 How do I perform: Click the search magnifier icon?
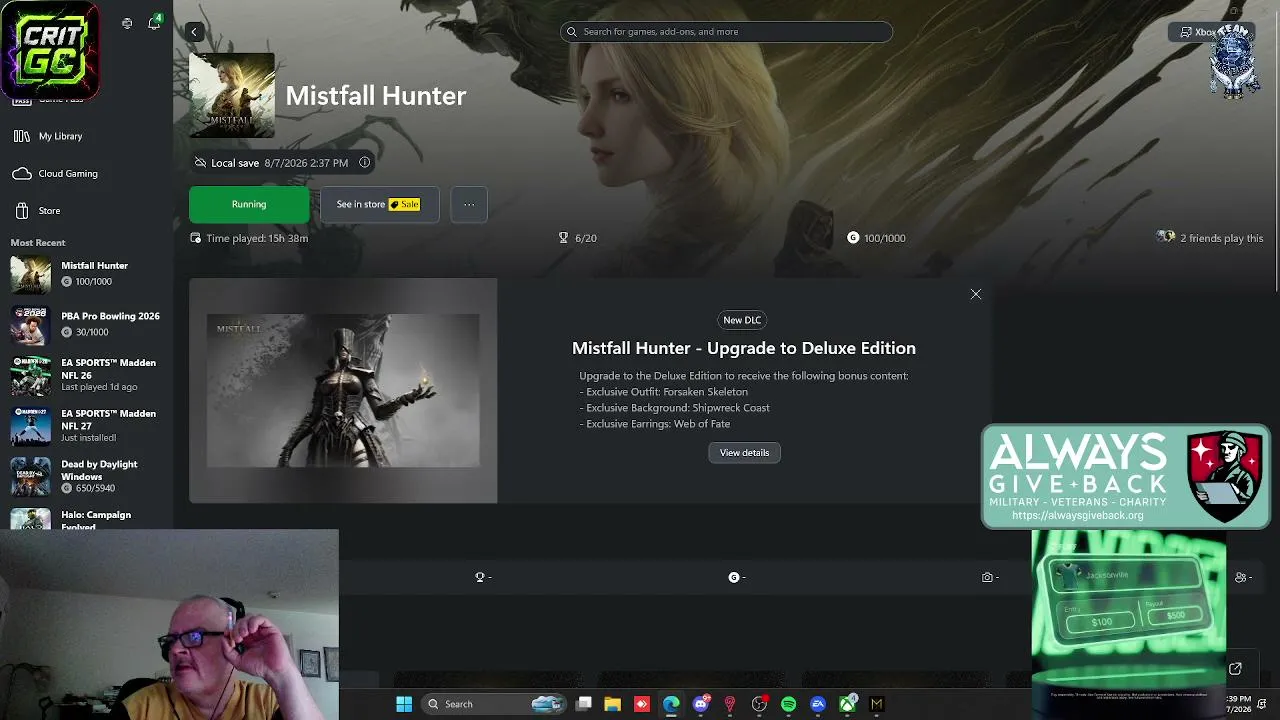(x=572, y=32)
